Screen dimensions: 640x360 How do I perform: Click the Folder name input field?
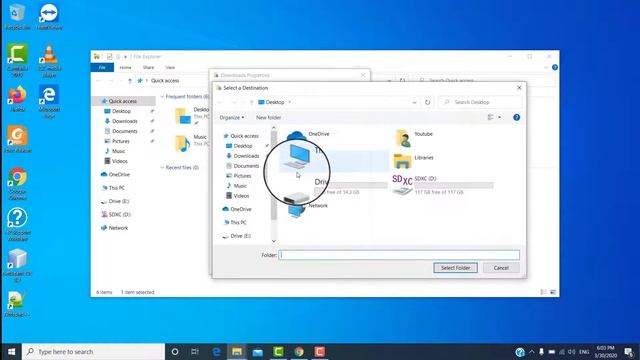click(399, 255)
